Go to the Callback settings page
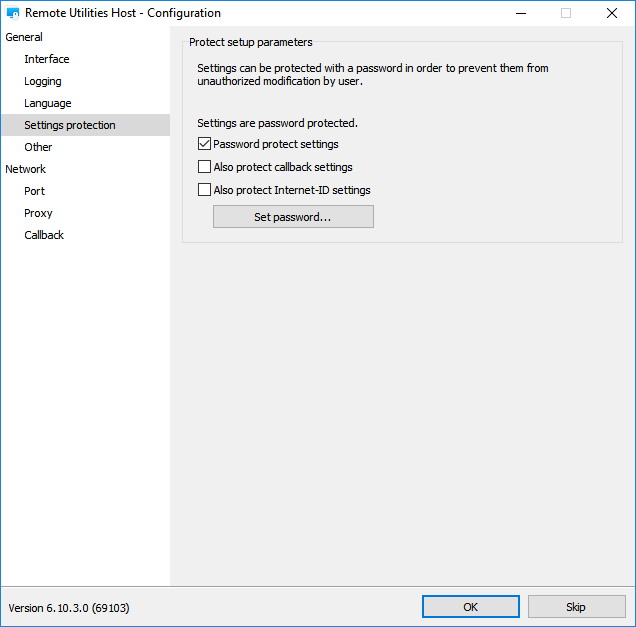Viewport: 636px width, 627px height. 44,235
